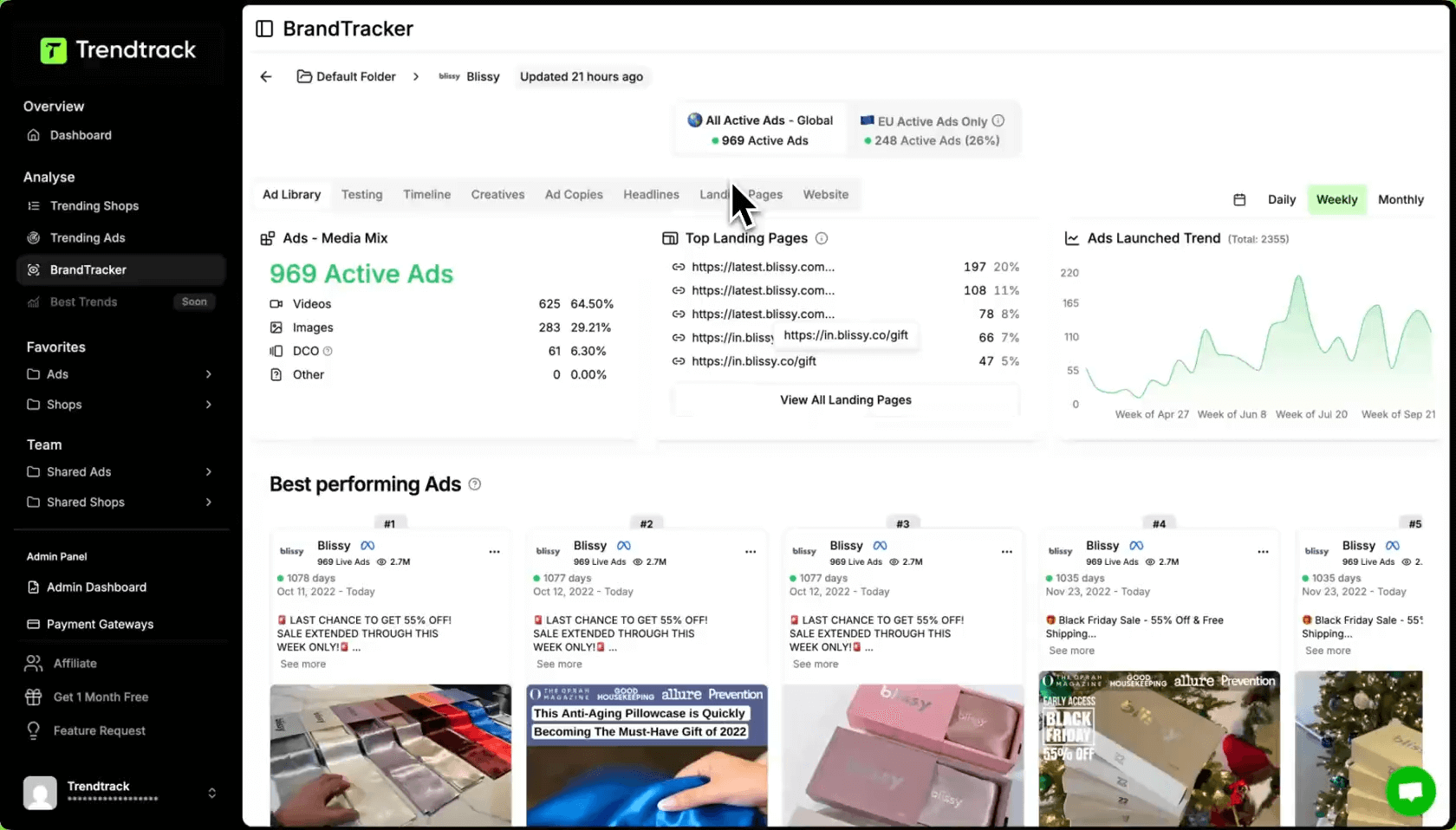Screen dimensions: 1456x830
Task: Expand Shared Ads folder
Action: click(x=120, y=472)
